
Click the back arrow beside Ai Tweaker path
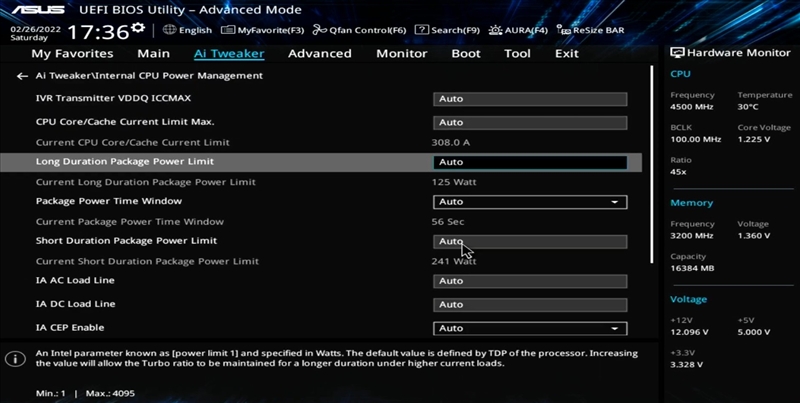pyautogui.click(x=22, y=76)
